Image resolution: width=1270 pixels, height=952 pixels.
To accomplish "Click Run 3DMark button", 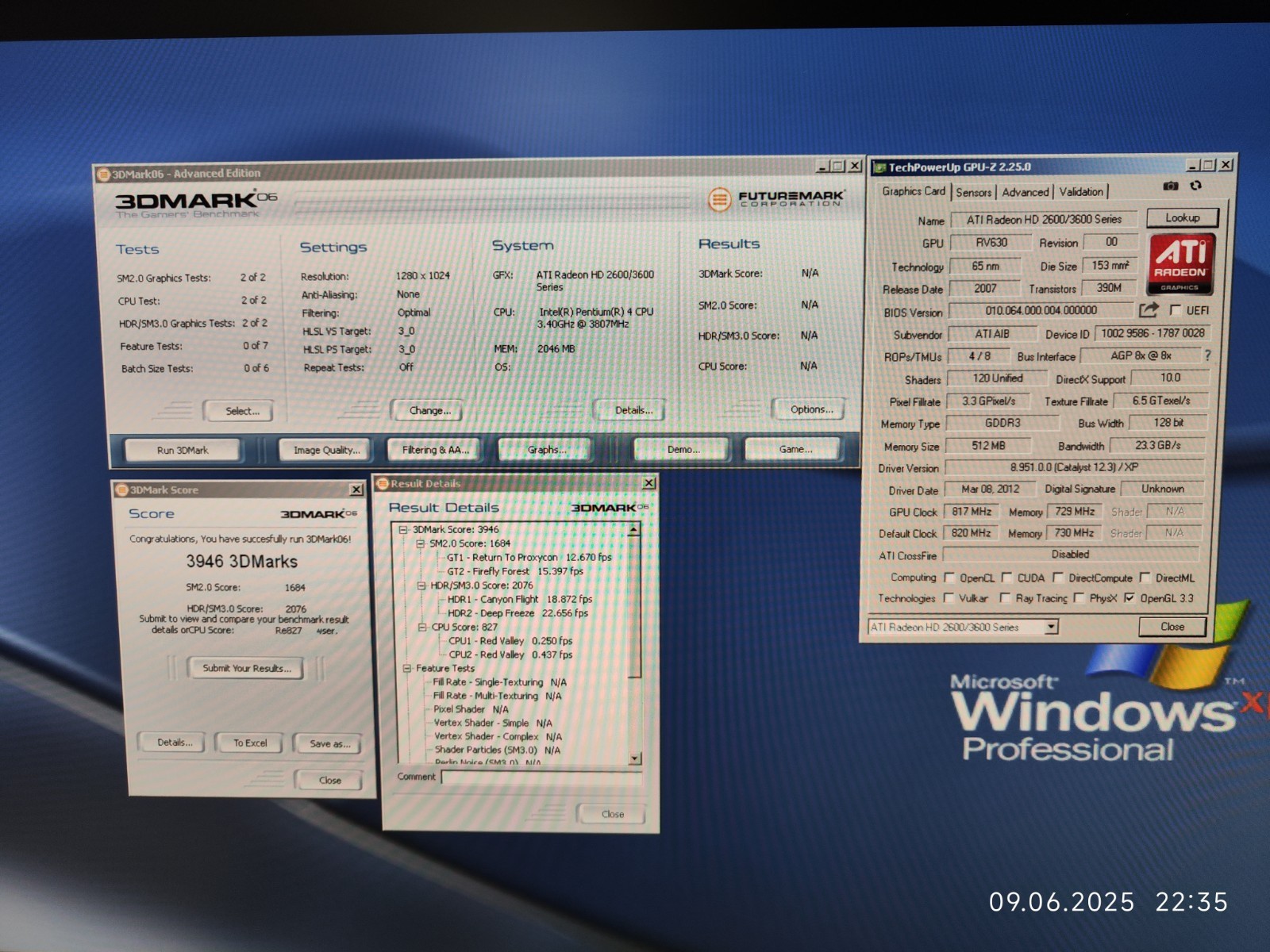I will tap(183, 450).
